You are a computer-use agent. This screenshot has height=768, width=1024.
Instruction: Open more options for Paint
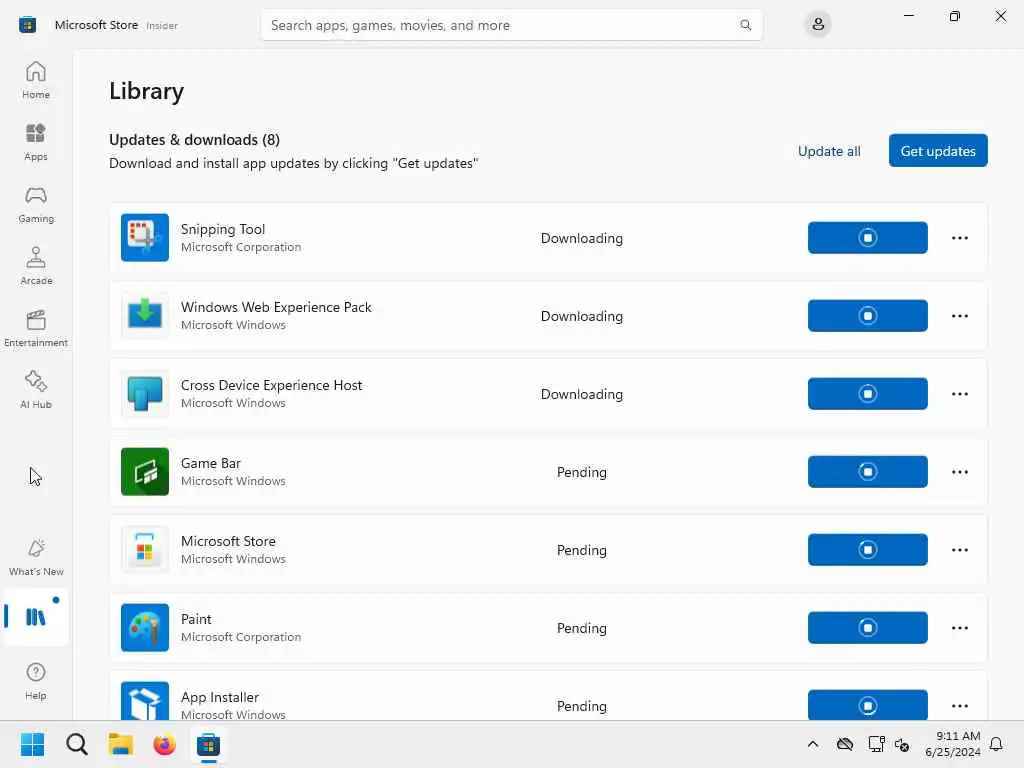(x=959, y=628)
